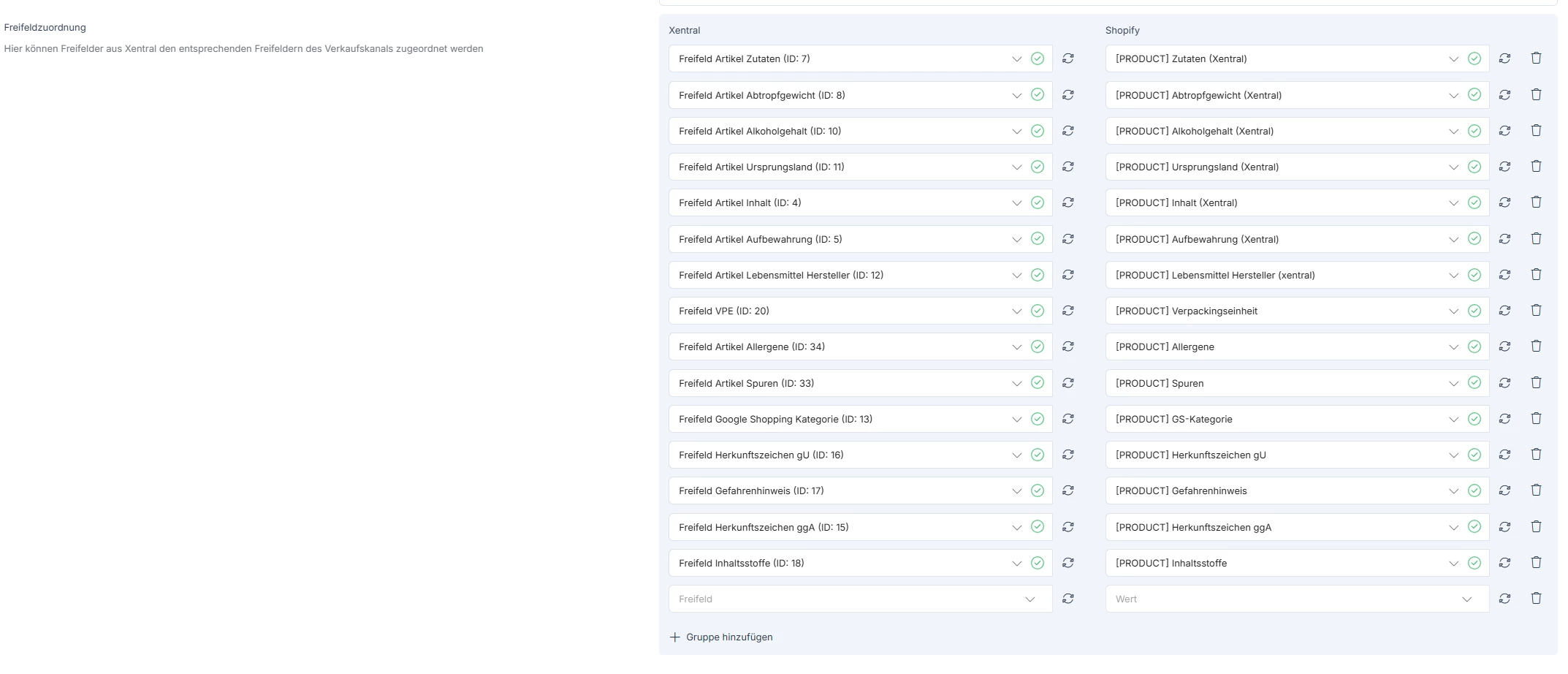Open the empty Wert dropdown
This screenshot has height=674, width=1568.
1466,599
